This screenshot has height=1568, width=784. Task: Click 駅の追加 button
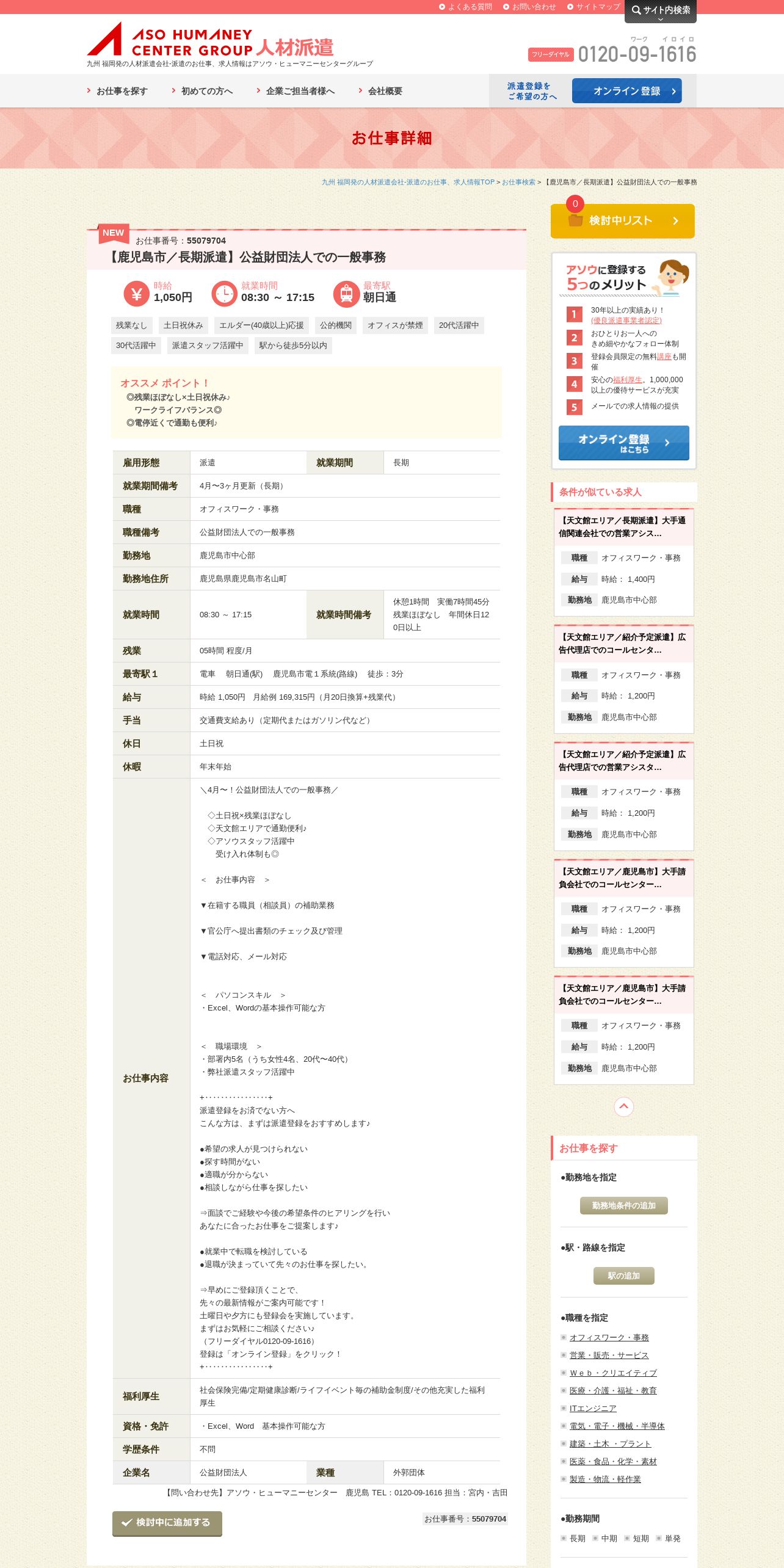[x=624, y=1276]
